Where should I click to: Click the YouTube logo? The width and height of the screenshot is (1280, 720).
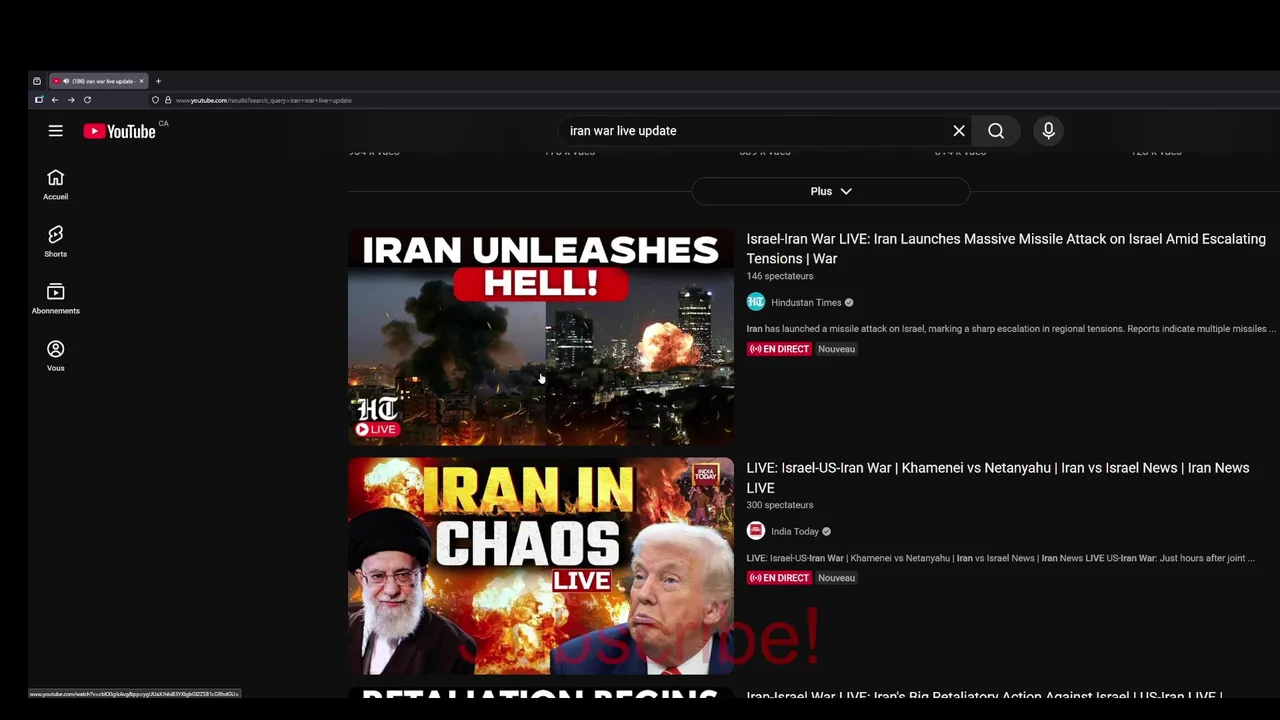120,131
